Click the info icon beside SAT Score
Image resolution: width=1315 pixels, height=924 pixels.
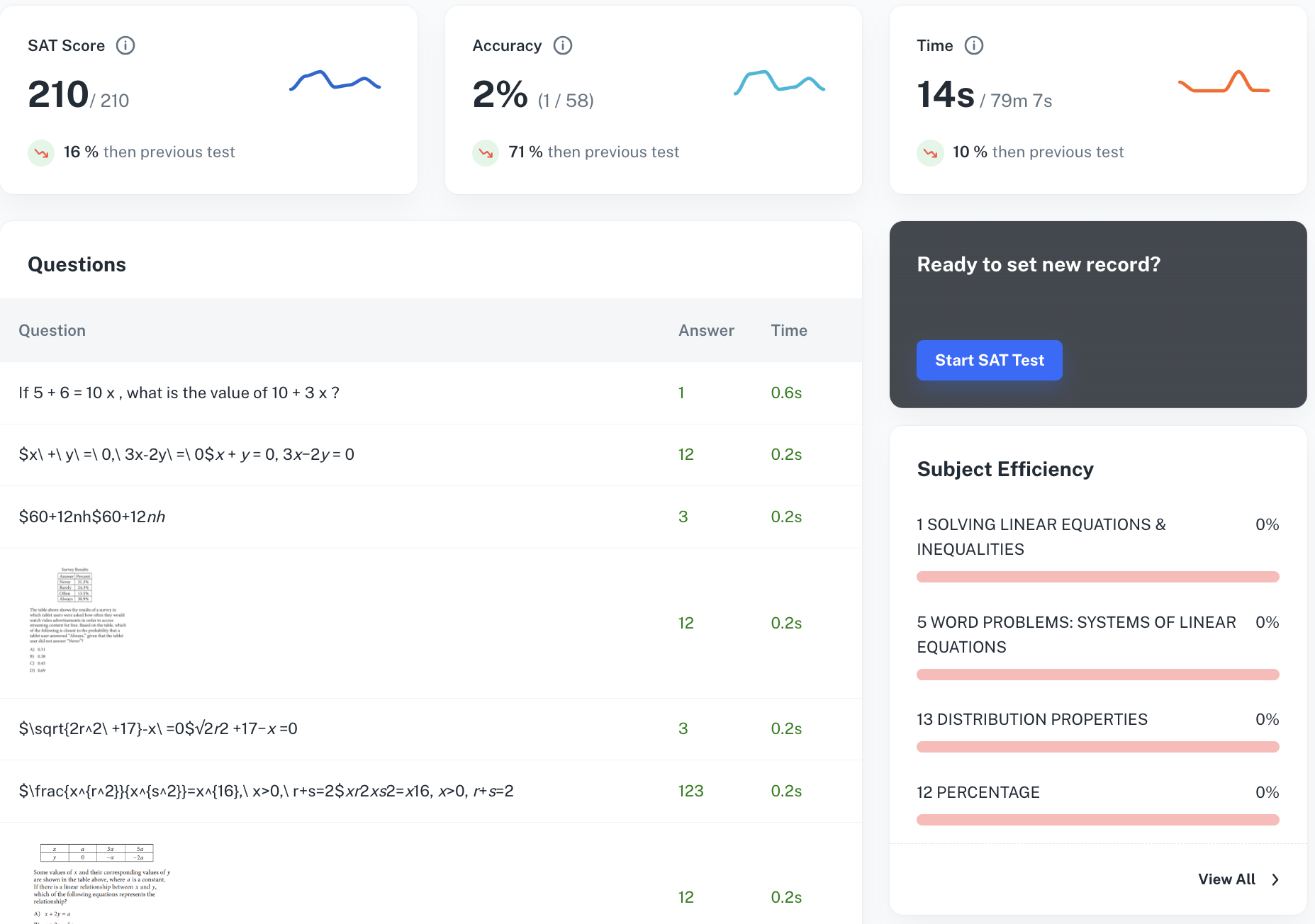coord(125,45)
